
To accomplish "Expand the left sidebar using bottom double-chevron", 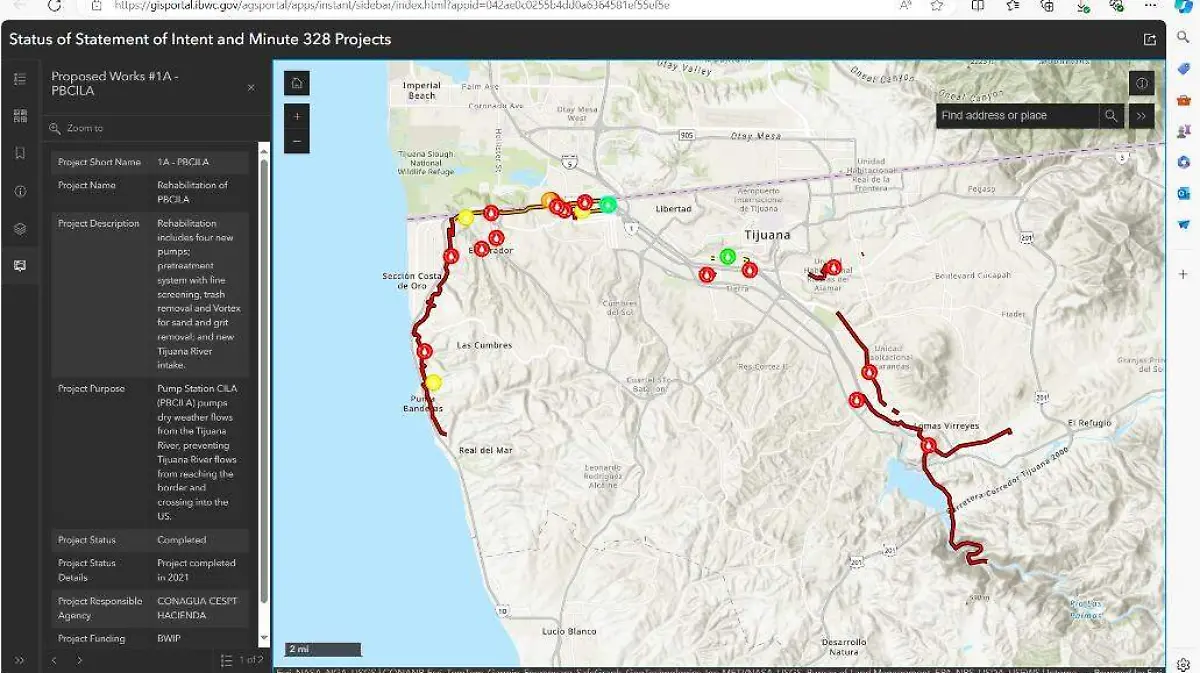I will click(x=20, y=660).
